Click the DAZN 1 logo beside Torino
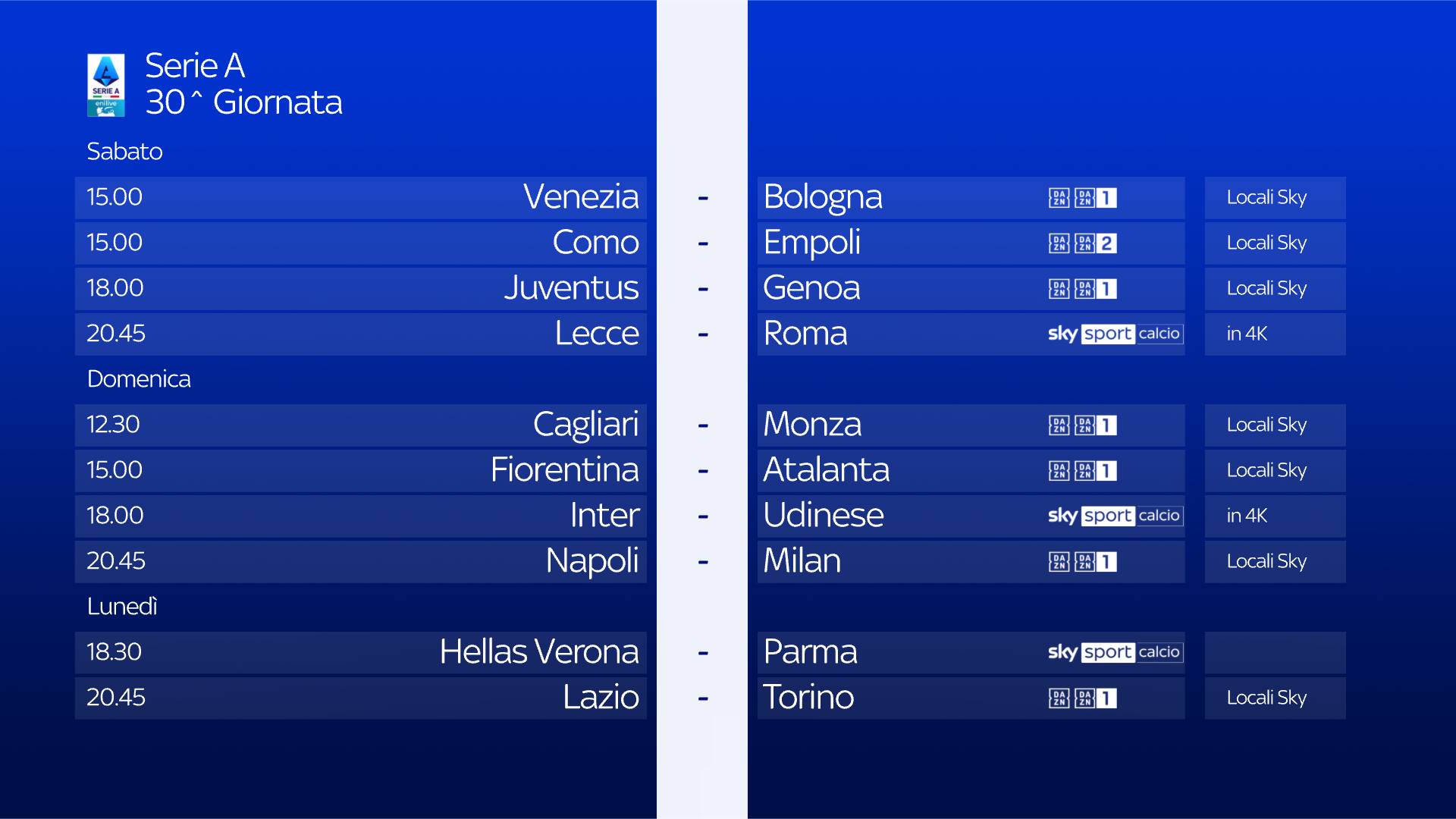 coord(1082,698)
